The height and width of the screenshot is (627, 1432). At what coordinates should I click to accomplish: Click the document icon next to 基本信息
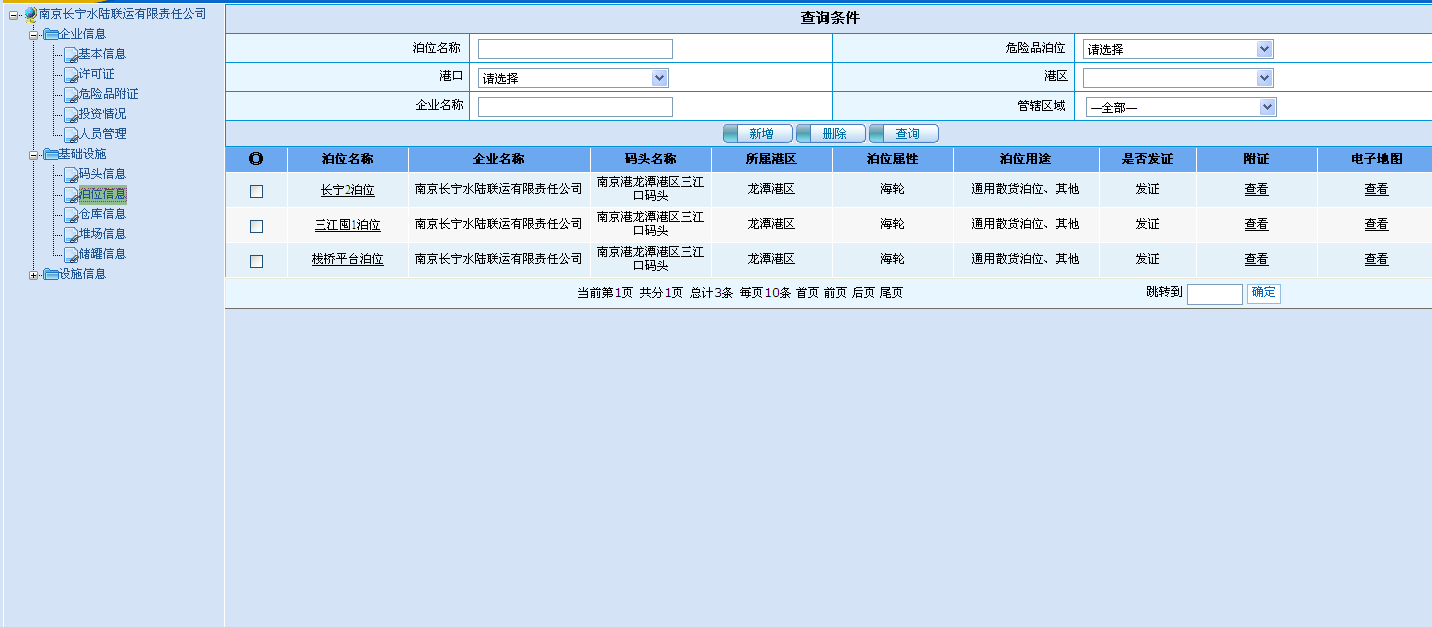click(70, 54)
